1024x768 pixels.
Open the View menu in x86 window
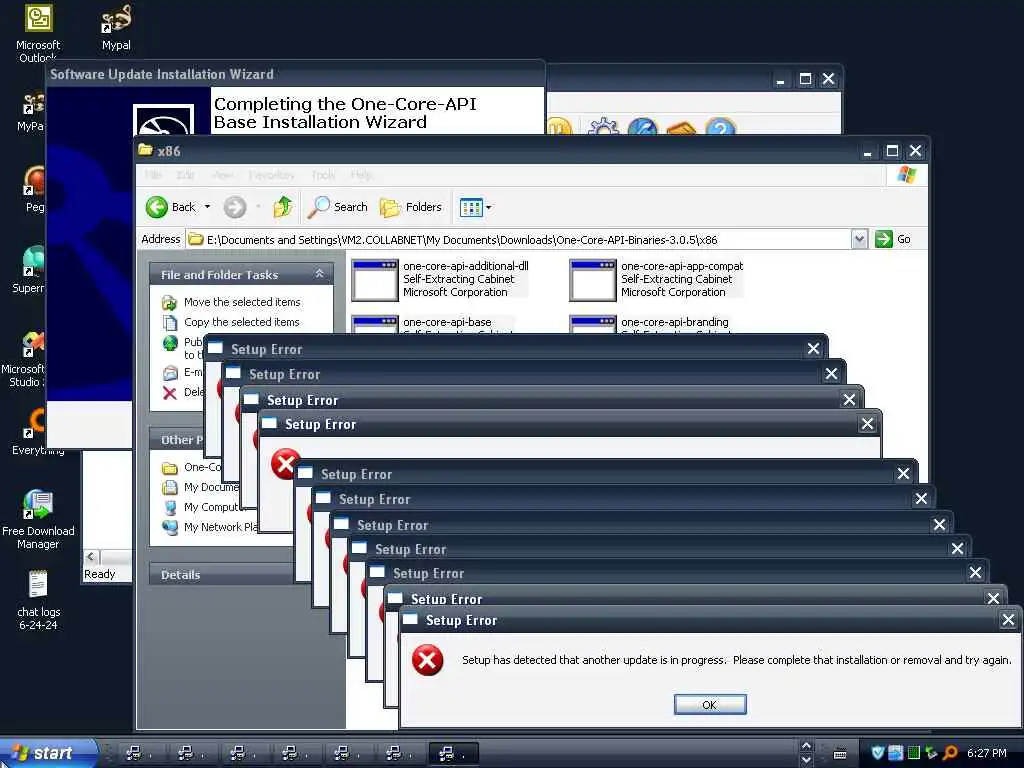[222, 175]
